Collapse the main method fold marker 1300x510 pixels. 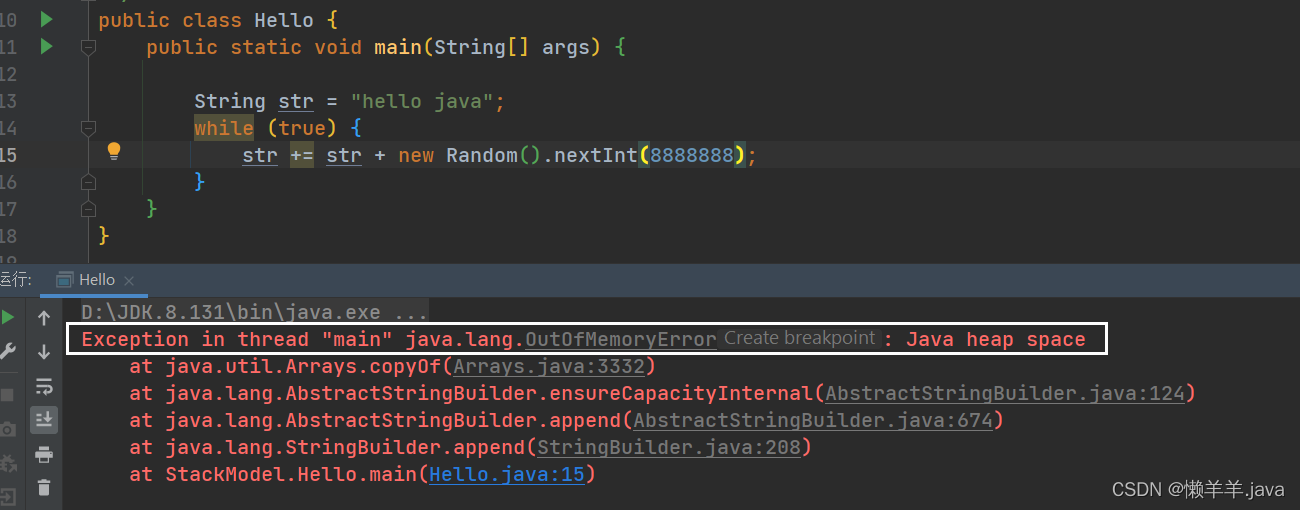(x=88, y=47)
